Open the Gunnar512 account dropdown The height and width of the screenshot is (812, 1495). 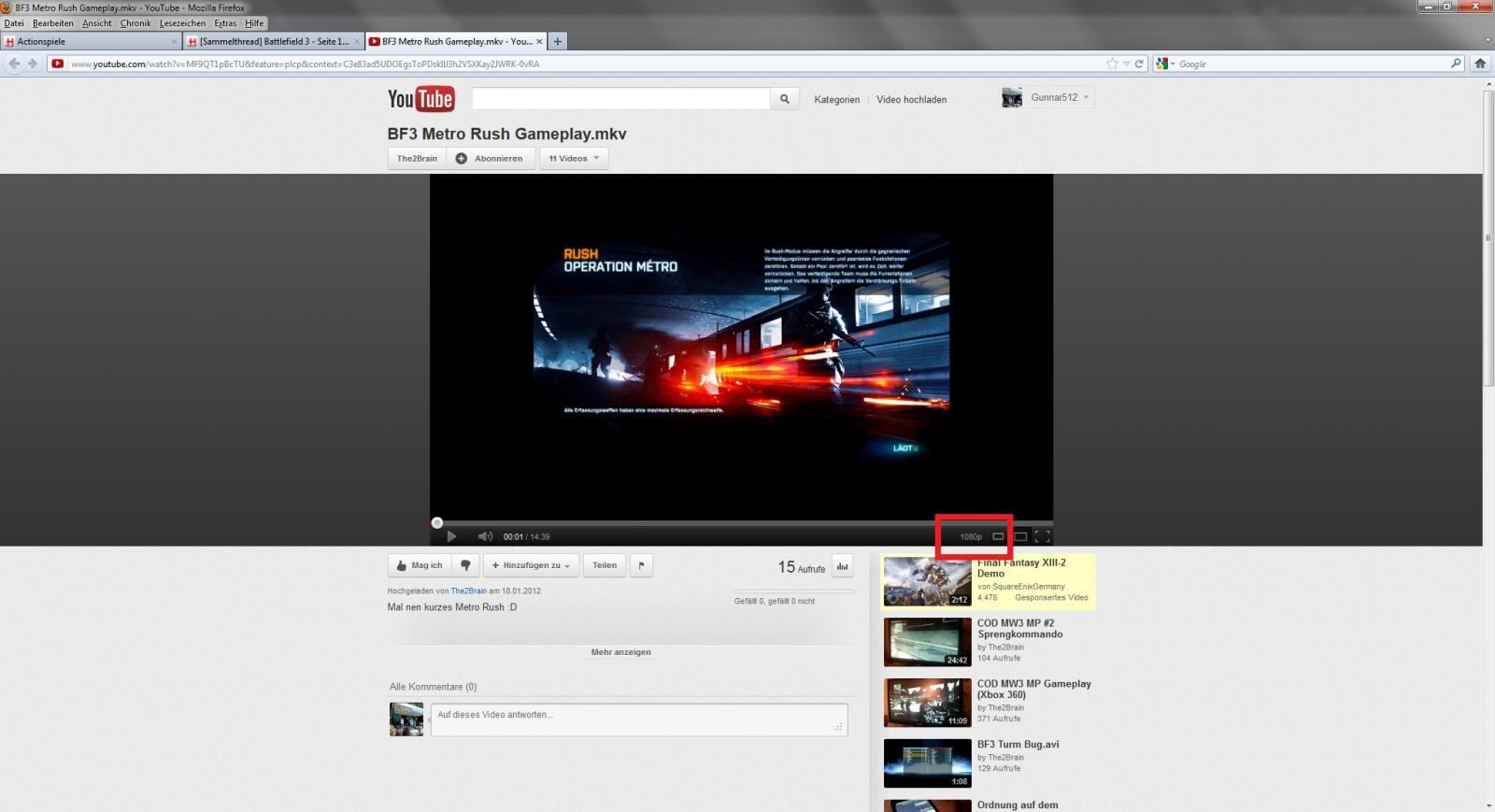pos(1061,97)
